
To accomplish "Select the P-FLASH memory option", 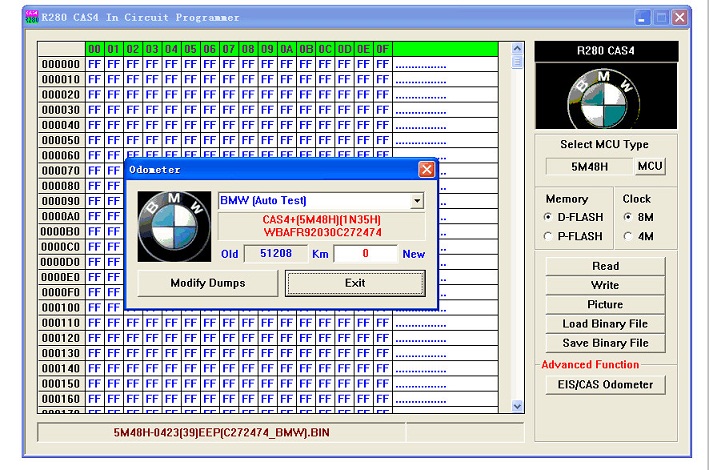I will pos(548,236).
